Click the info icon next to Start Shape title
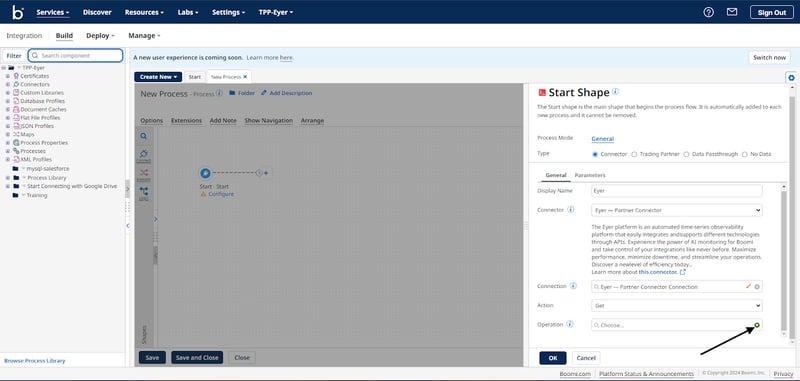The image size is (800, 381). pos(615,92)
